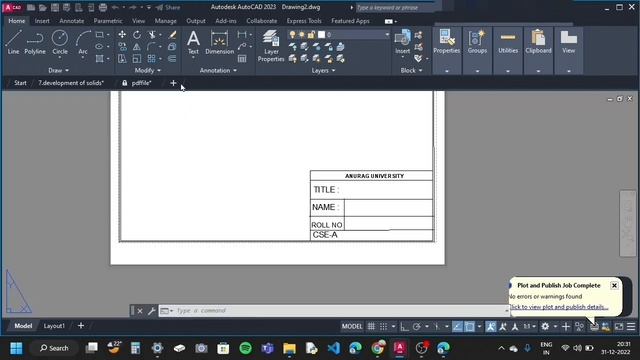Switch to the Annotate ribbon tab
The height and width of the screenshot is (360, 640).
click(71, 21)
